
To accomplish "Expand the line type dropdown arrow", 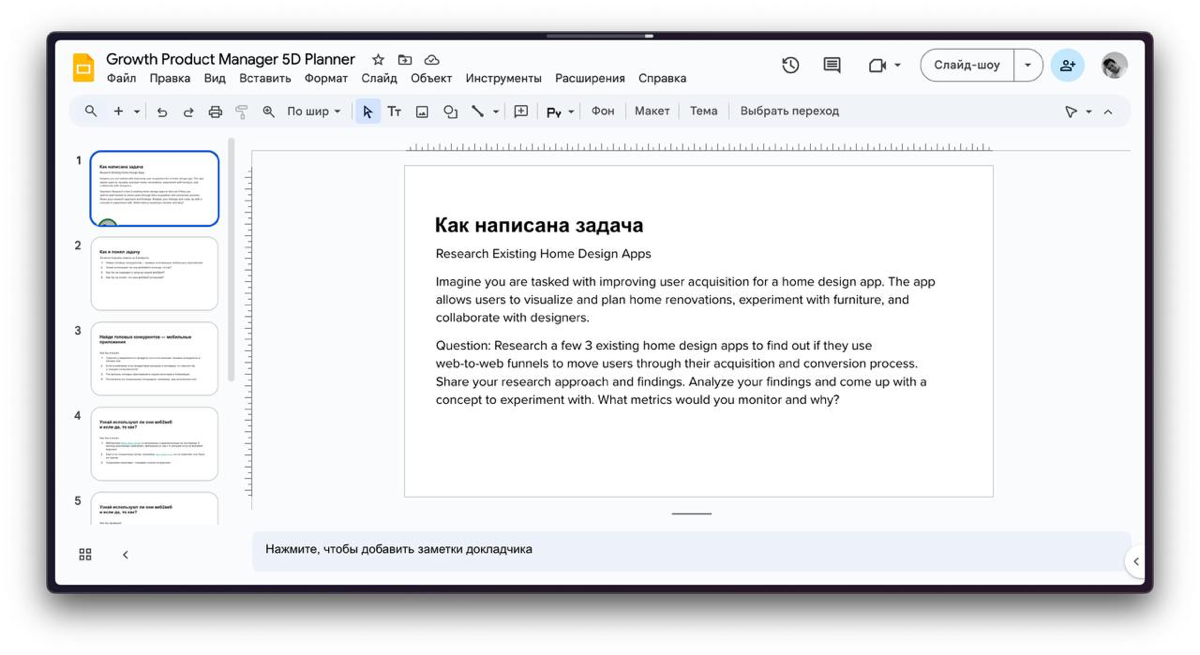I will tap(496, 111).
